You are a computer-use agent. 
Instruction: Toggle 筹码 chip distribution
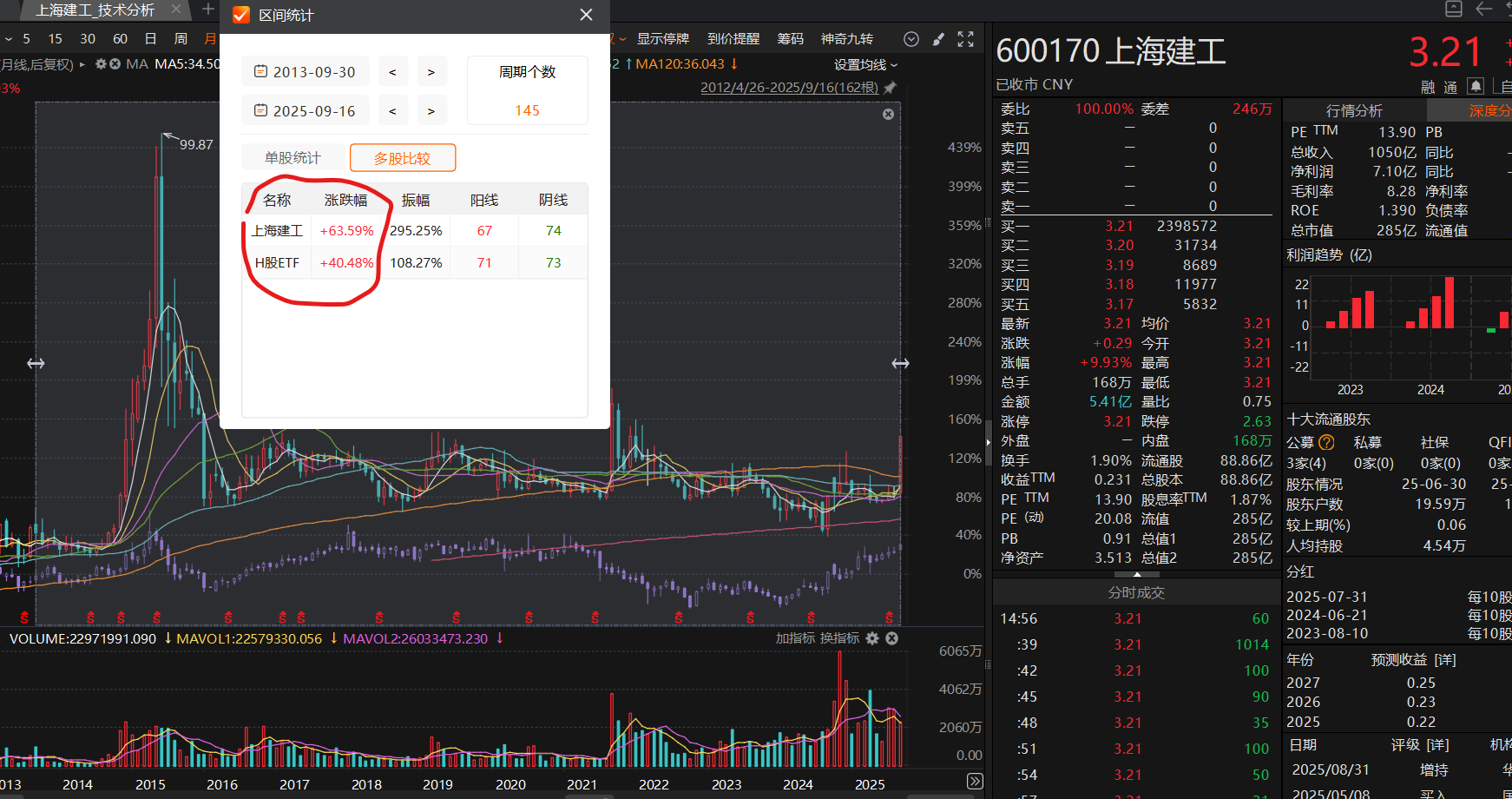point(790,38)
